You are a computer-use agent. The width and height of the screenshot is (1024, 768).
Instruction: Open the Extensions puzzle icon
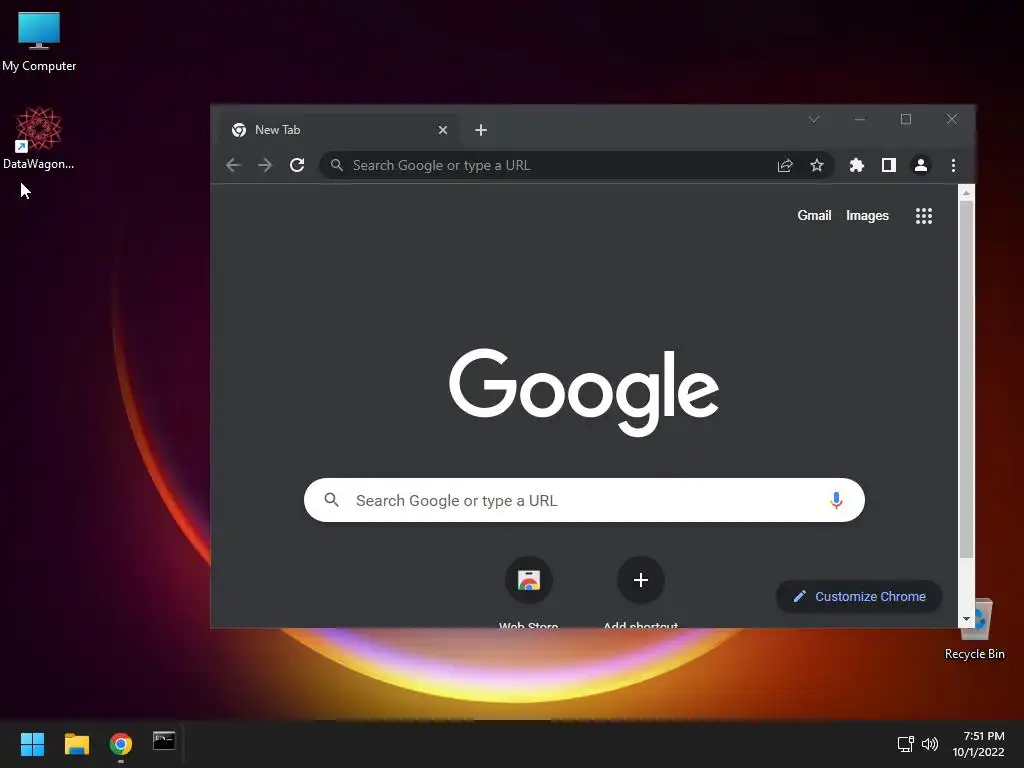point(856,165)
